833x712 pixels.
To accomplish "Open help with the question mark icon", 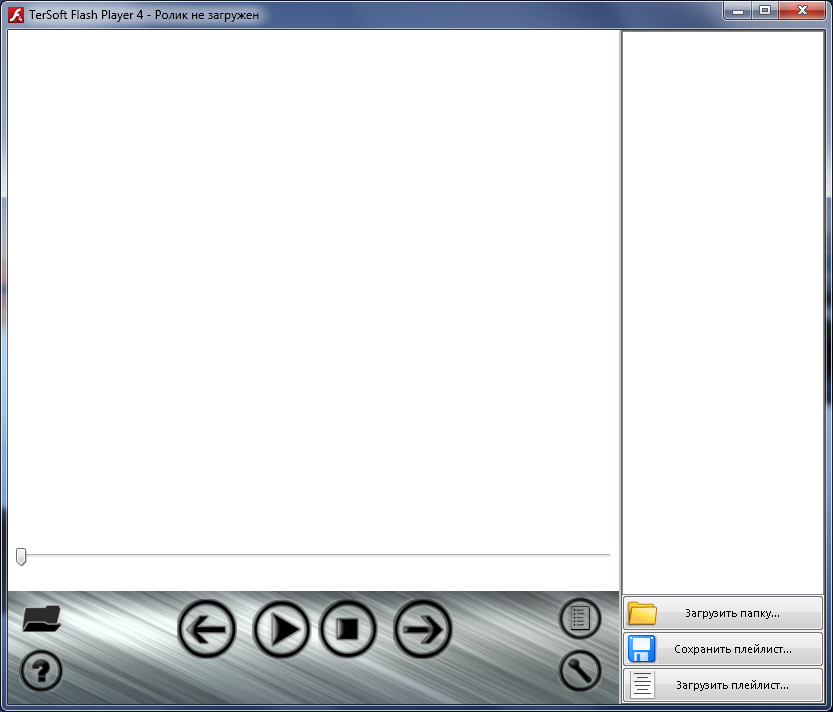I will 41,670.
